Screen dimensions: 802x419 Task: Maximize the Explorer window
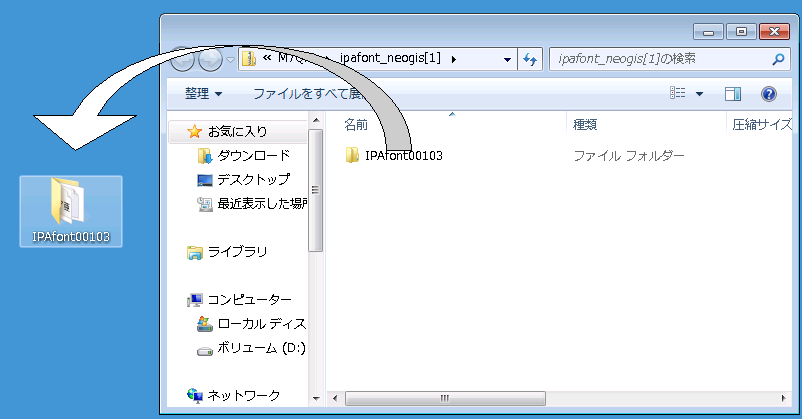[x=741, y=32]
